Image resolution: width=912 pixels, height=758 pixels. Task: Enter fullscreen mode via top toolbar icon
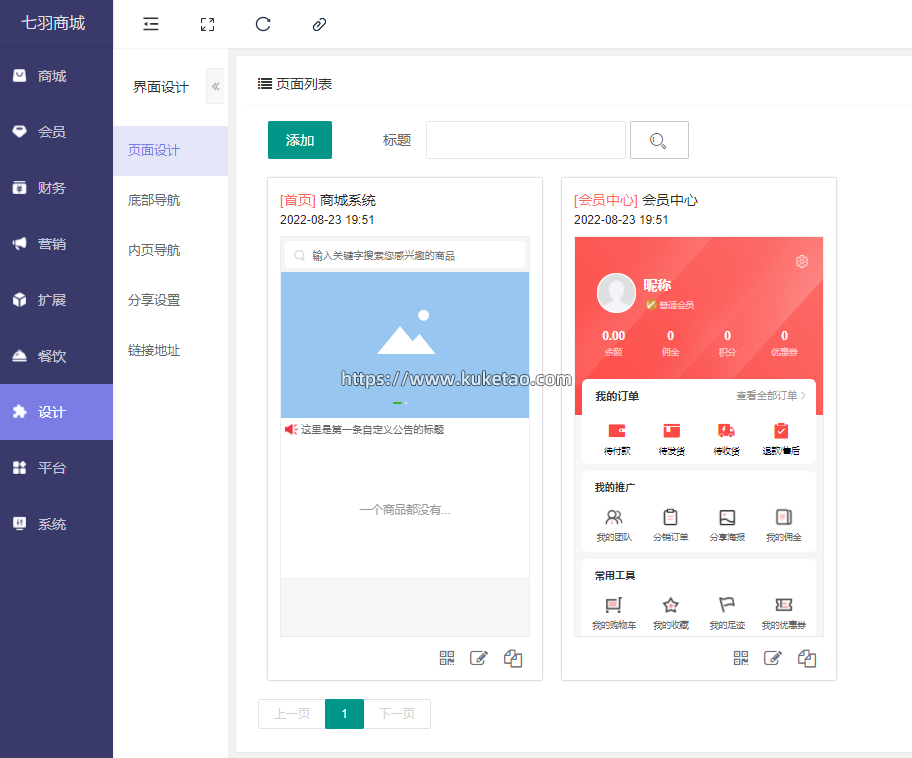[x=207, y=24]
